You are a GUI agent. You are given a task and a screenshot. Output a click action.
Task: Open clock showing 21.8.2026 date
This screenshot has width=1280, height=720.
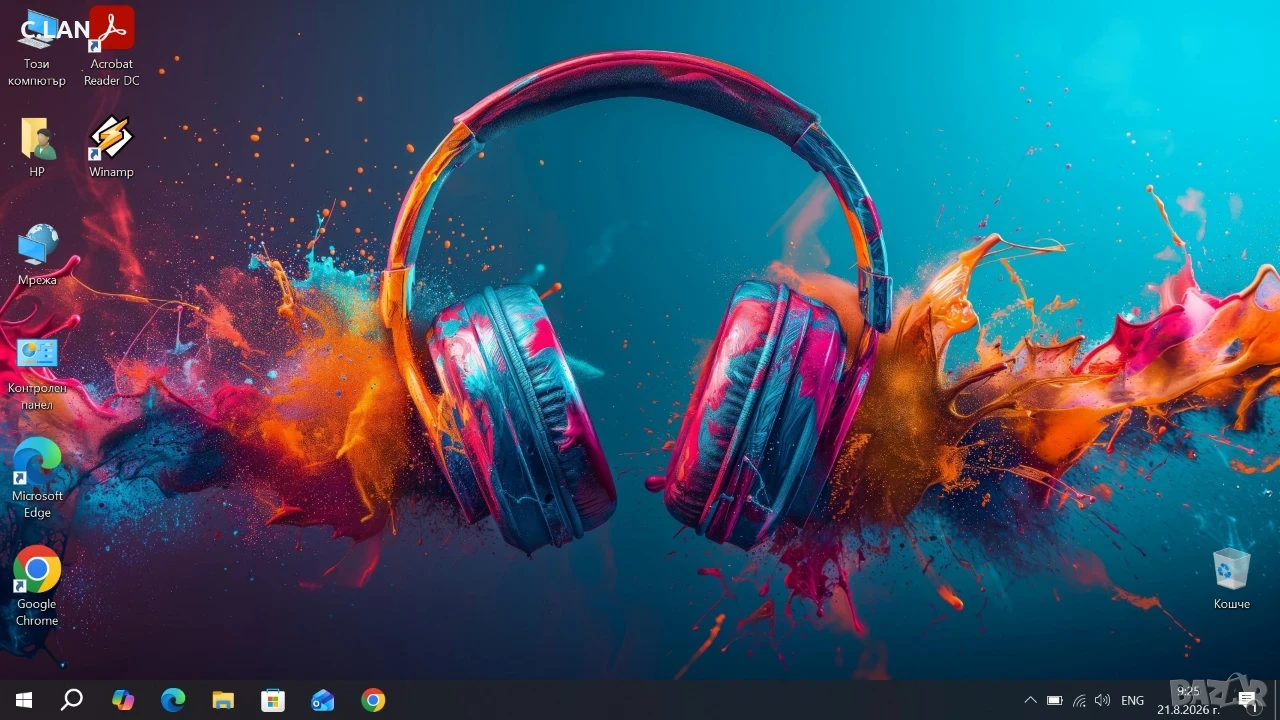[1188, 700]
